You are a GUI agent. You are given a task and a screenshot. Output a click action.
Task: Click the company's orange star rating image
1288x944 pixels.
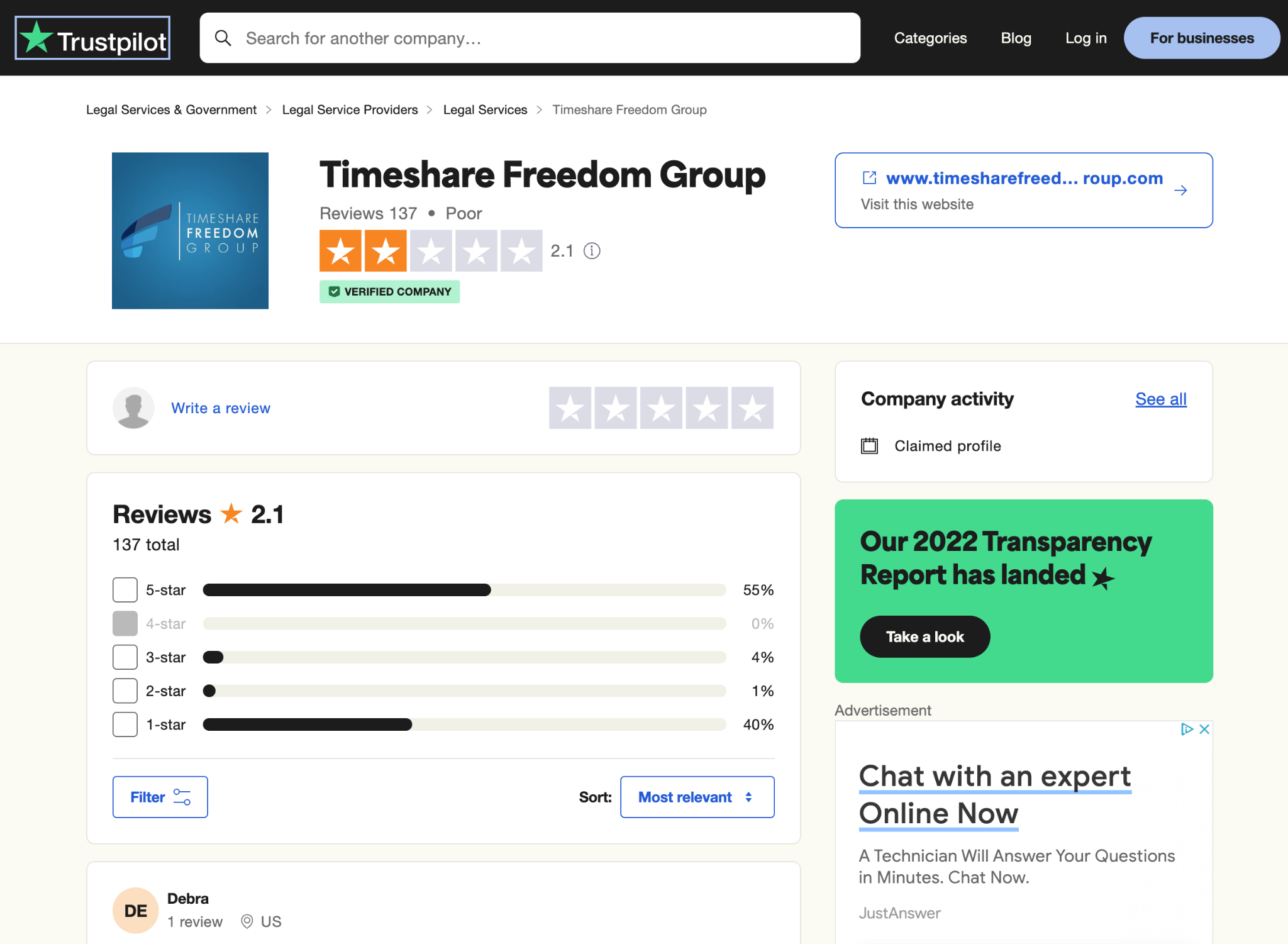click(431, 251)
